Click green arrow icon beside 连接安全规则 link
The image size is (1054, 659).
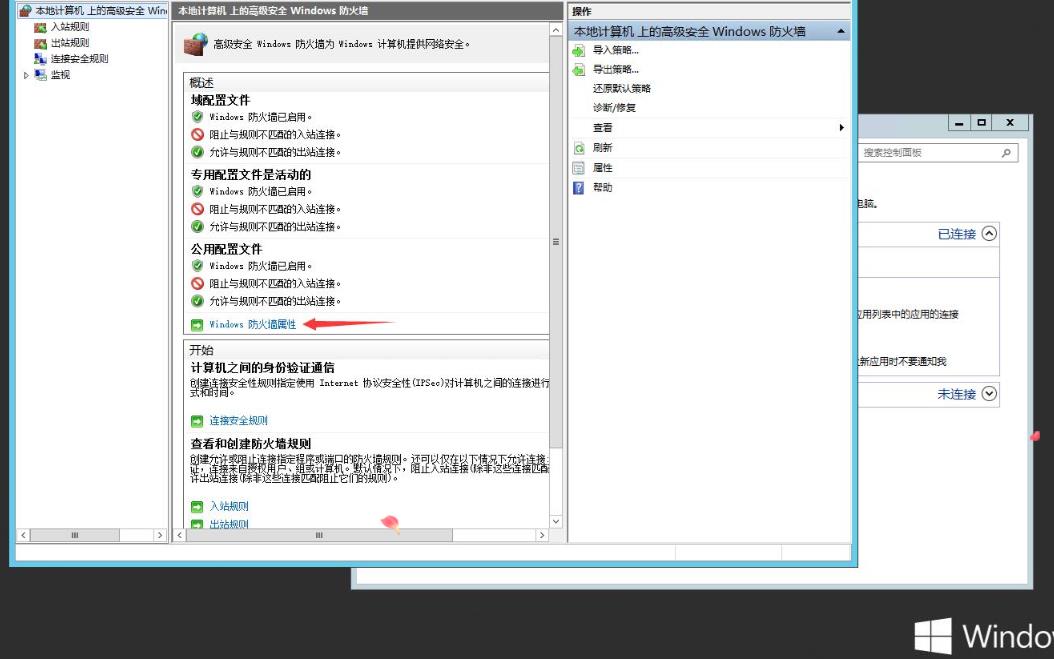(197, 422)
